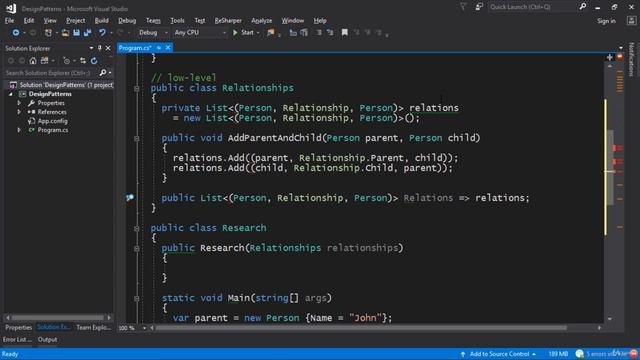Close the Program.cs editor tab
Screen dimensions: 640x360
(x=168, y=48)
